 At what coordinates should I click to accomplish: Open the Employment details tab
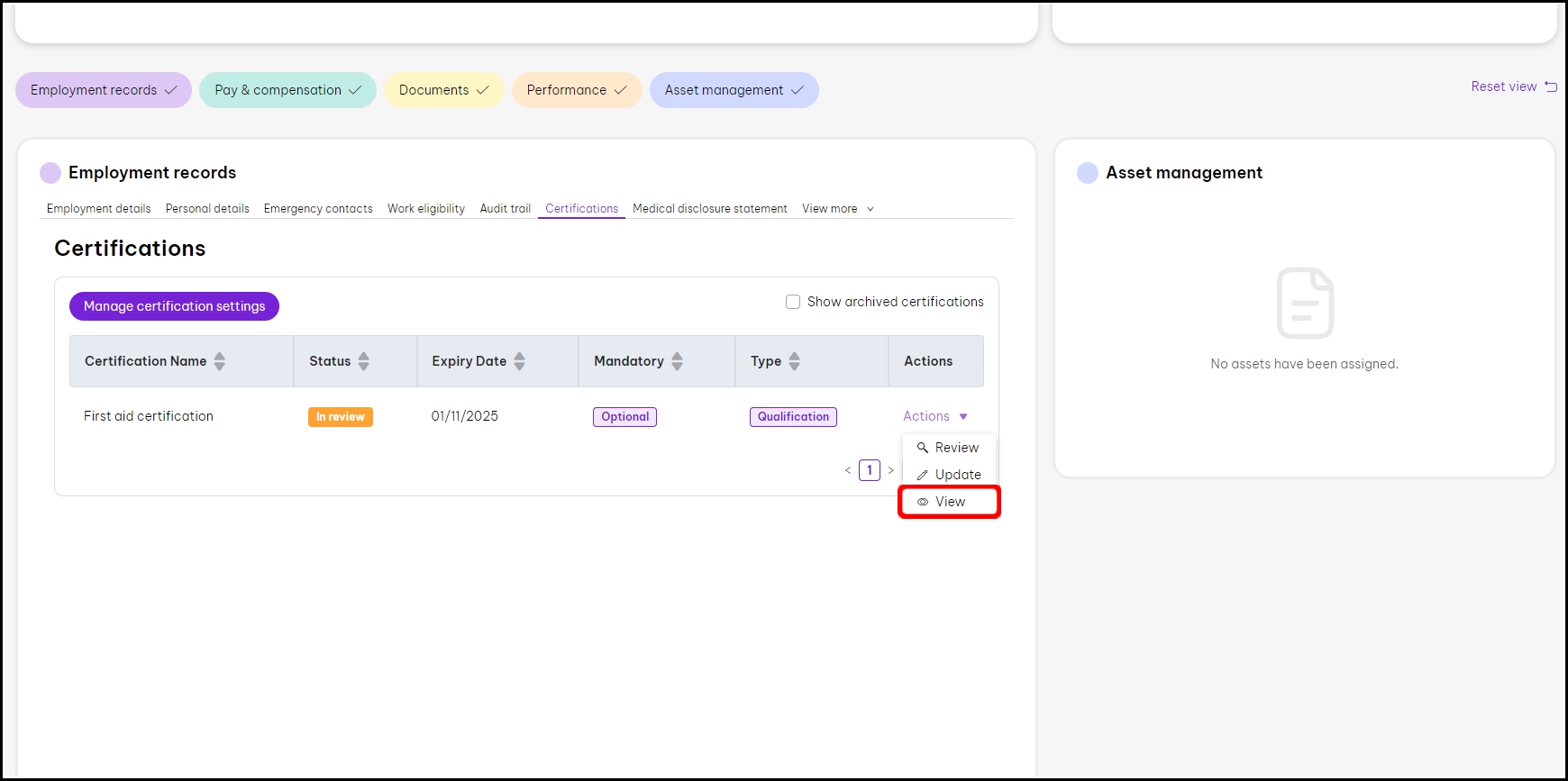pos(99,208)
